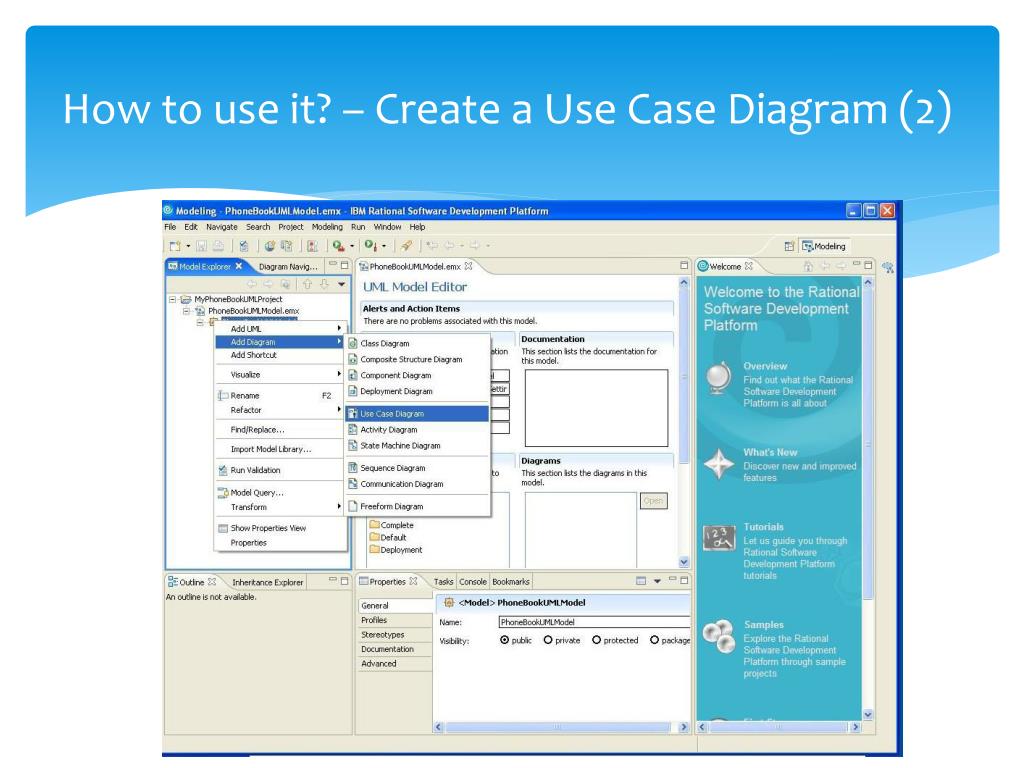Click the Open Perspective icon beside Modeling
Image resolution: width=1024 pixels, height=768 pixels.
coord(790,246)
